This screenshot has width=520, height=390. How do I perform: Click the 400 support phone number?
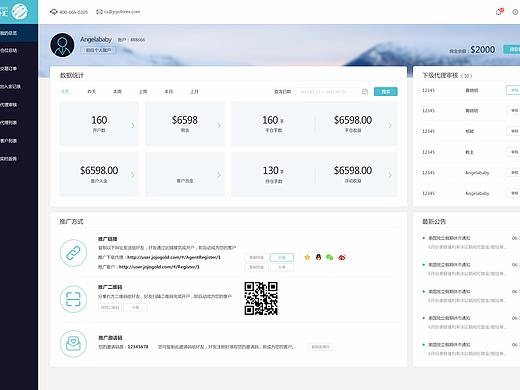tap(74, 12)
